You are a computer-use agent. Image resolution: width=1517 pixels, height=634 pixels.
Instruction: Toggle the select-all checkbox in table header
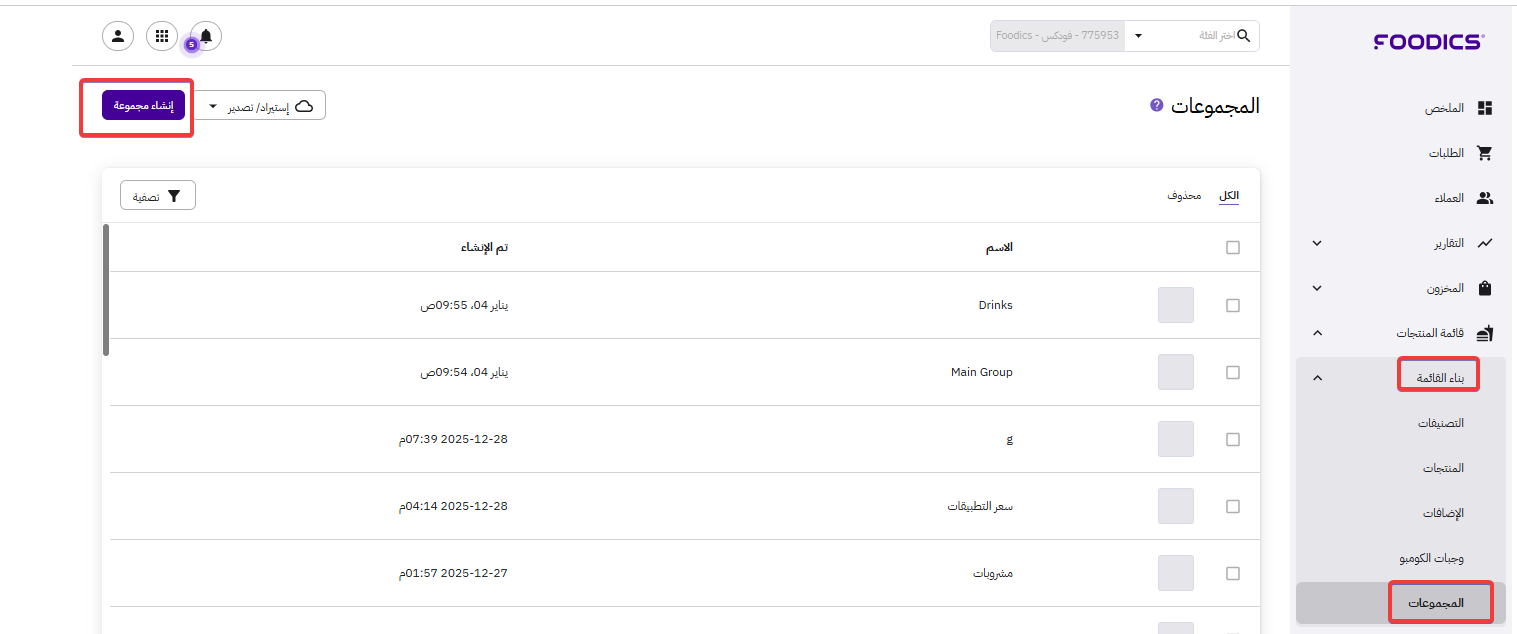pyautogui.click(x=1233, y=247)
